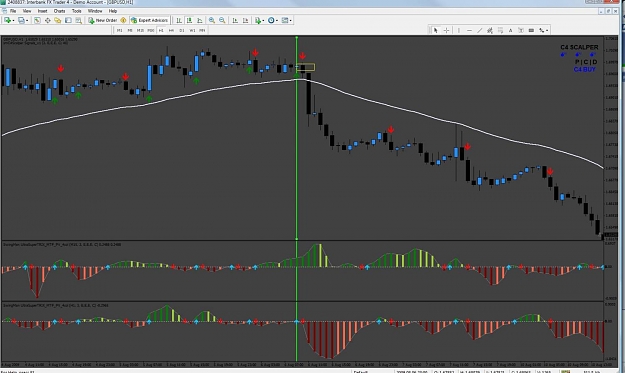Enable chart shift

[x=245, y=20]
